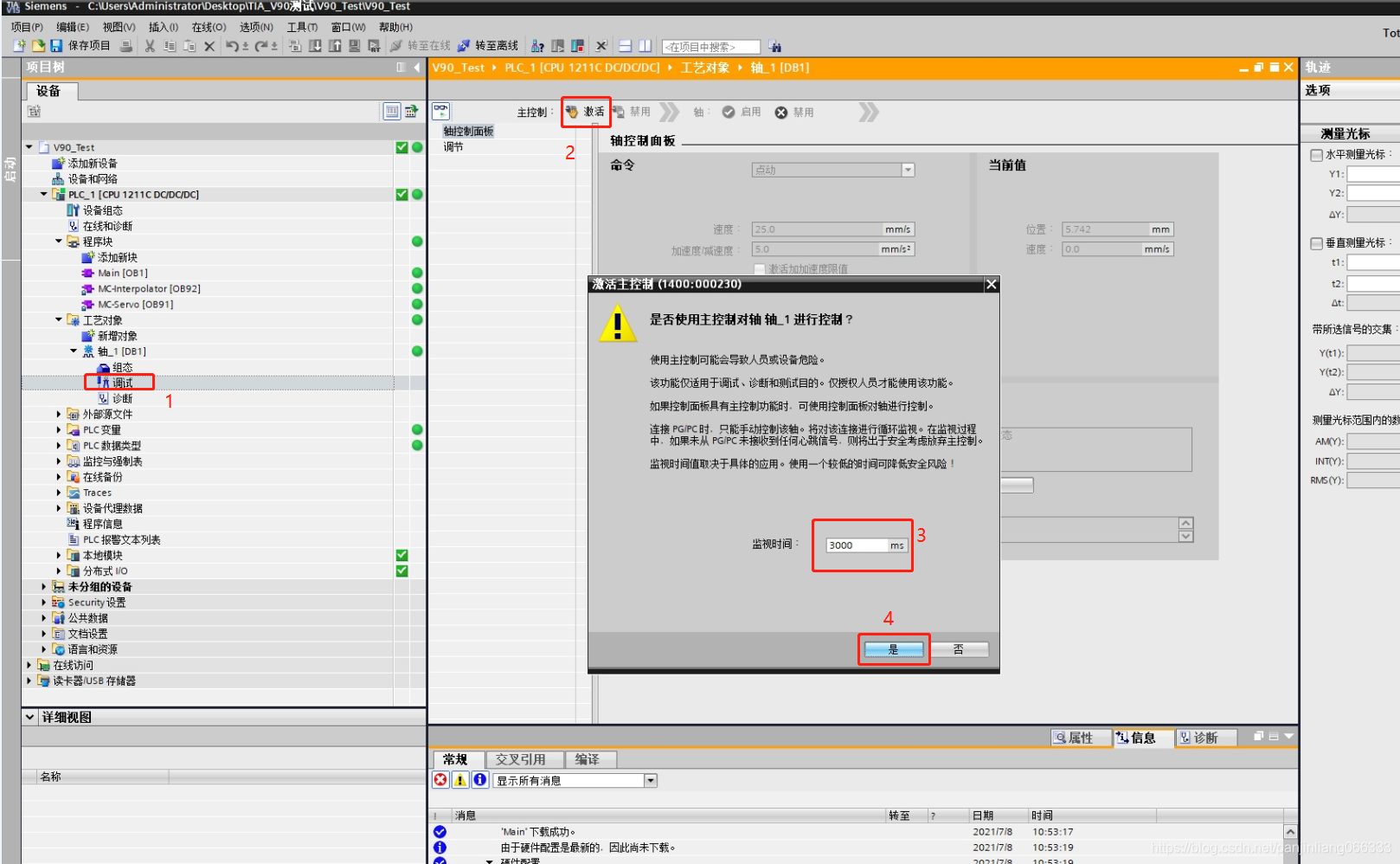Collapse PLC_1 CPU 1211C node

(43, 195)
